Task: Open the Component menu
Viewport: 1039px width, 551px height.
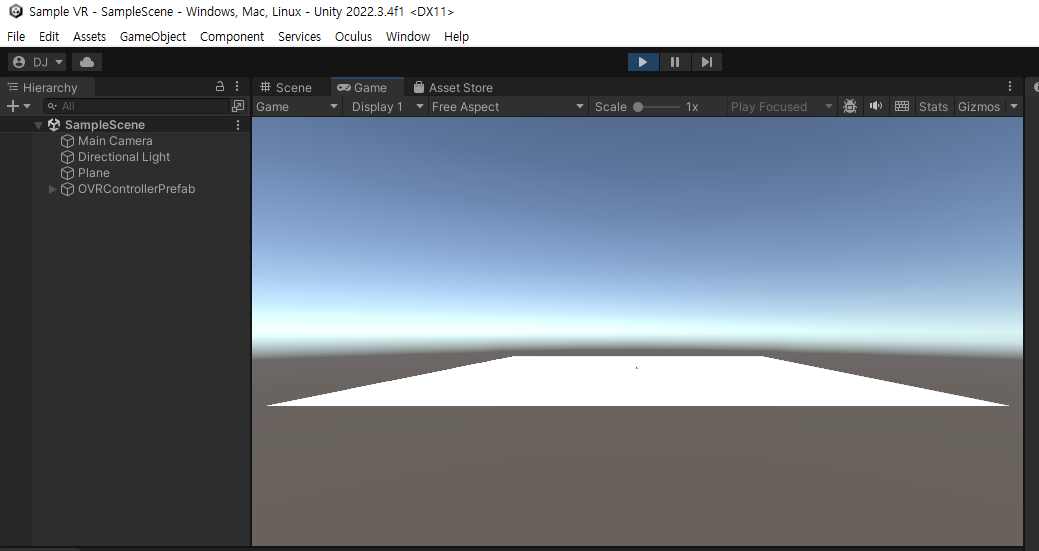Action: tap(232, 36)
